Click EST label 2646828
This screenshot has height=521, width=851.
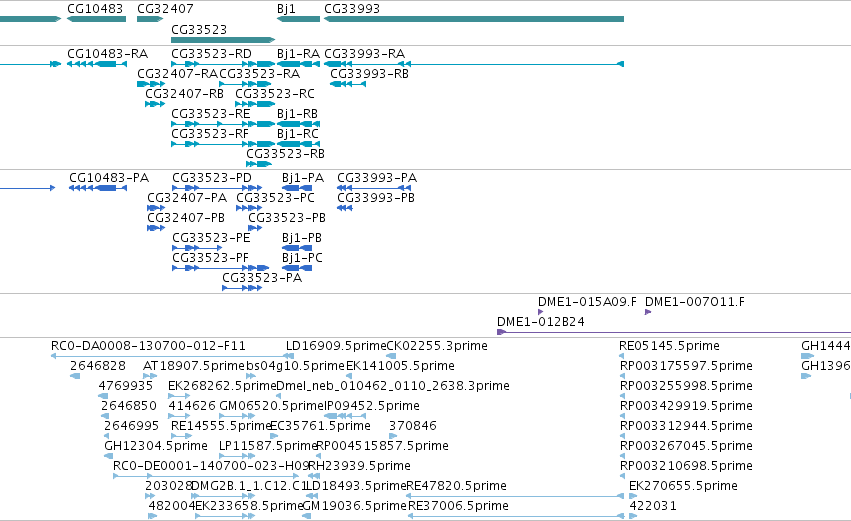(x=98, y=366)
